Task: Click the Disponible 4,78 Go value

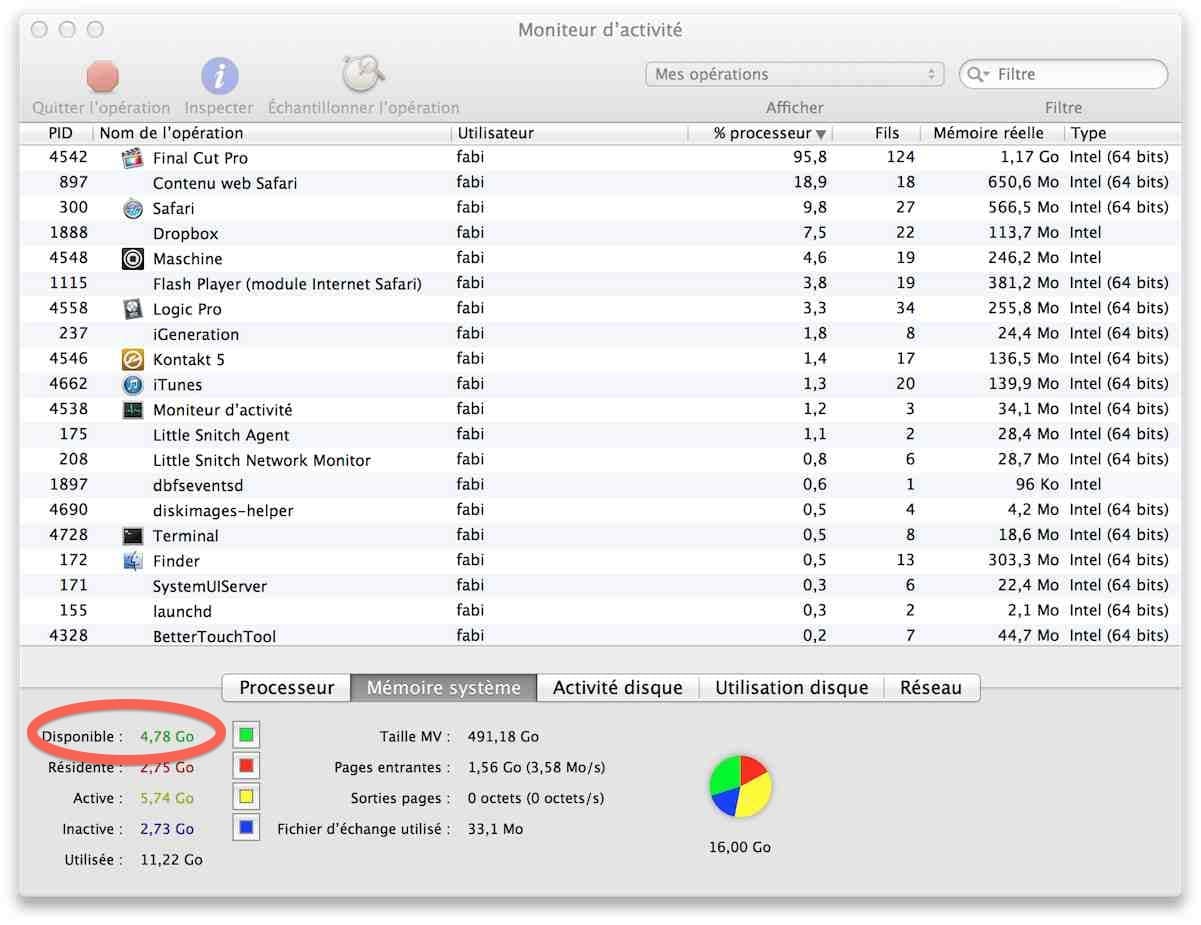Action: [x=167, y=737]
